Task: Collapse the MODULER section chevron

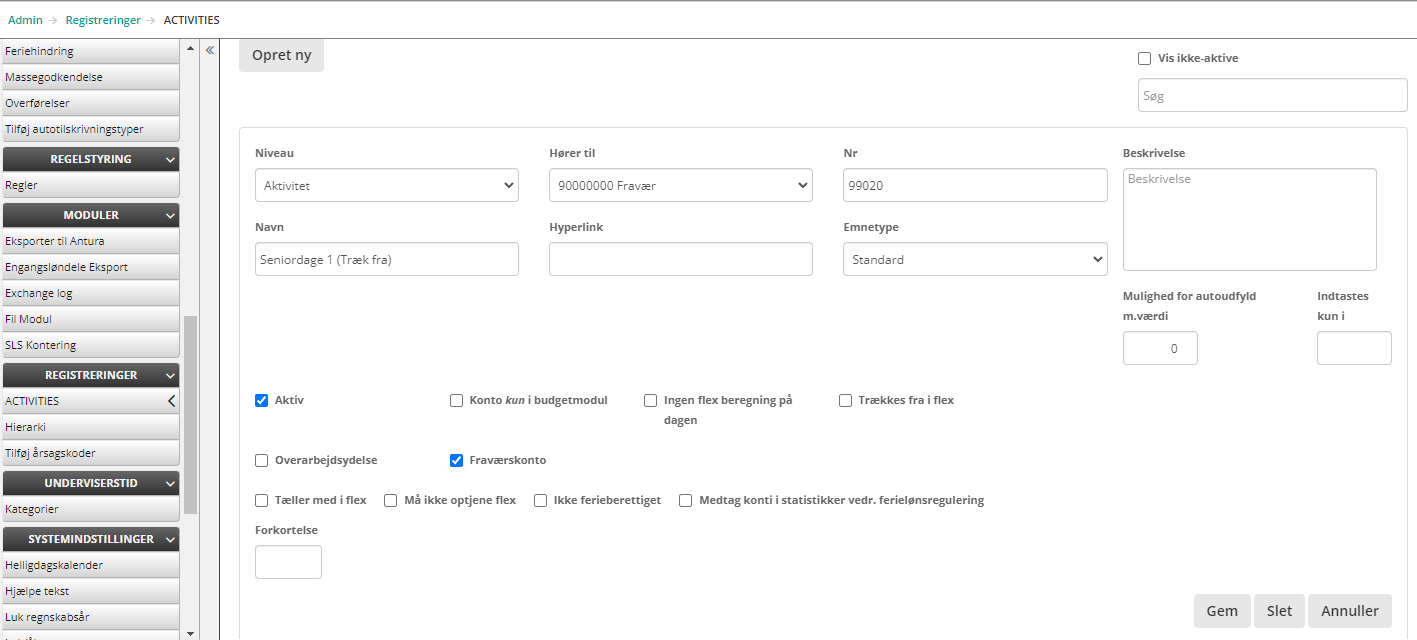Action: pyautogui.click(x=171, y=215)
